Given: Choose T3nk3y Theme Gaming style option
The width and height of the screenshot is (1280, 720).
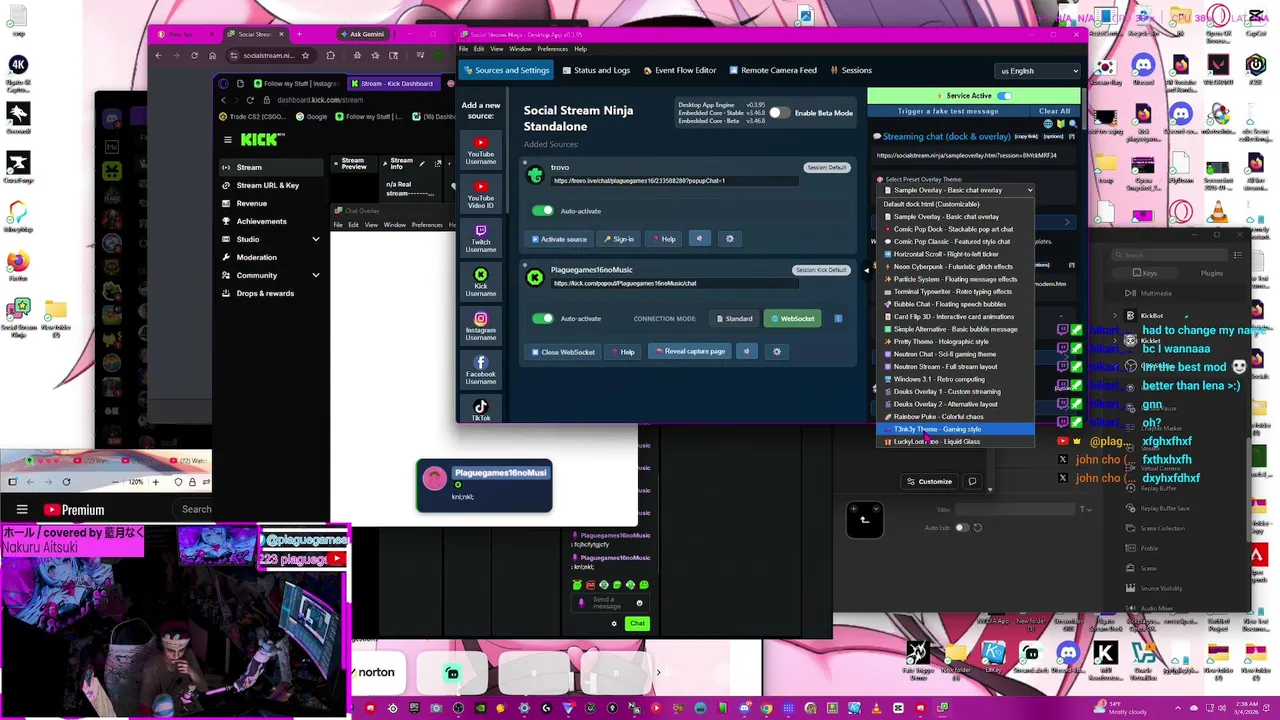Looking at the screenshot, I should pyautogui.click(x=956, y=429).
